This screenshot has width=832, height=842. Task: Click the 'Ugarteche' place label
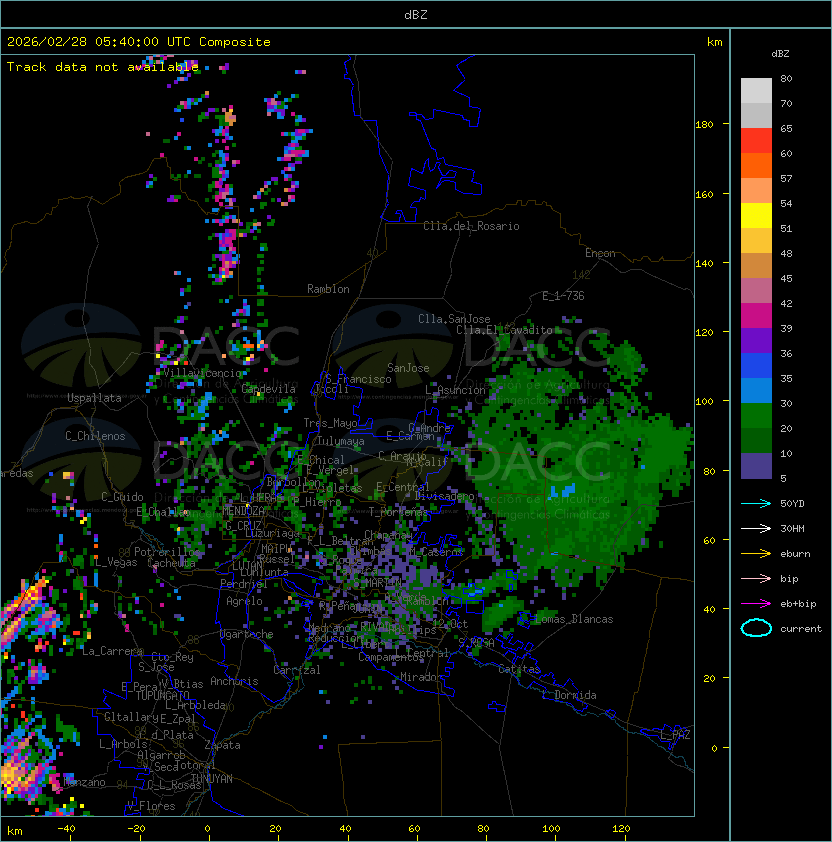pyautogui.click(x=247, y=634)
